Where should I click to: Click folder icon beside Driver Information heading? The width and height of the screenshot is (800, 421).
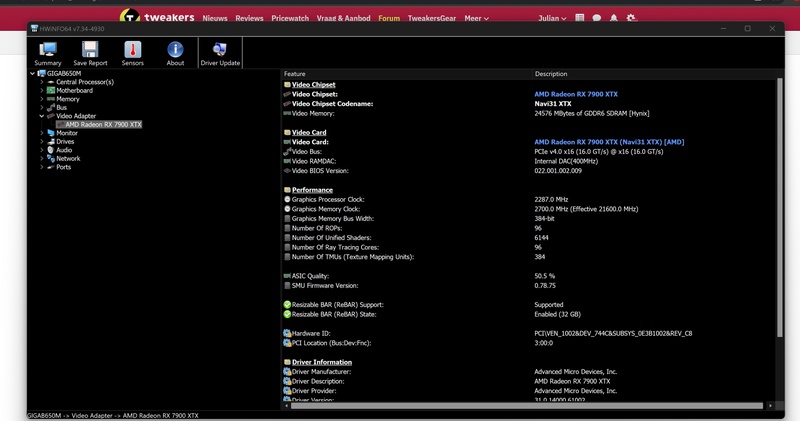coord(287,362)
